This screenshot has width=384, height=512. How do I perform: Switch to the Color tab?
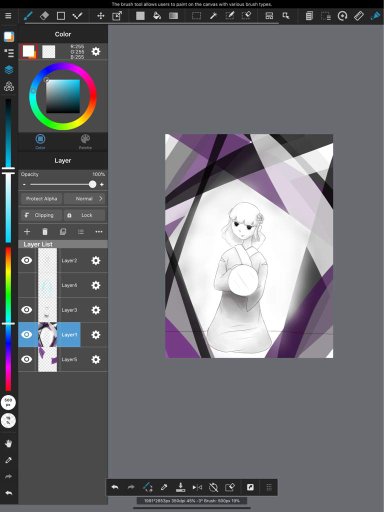[x=40, y=142]
